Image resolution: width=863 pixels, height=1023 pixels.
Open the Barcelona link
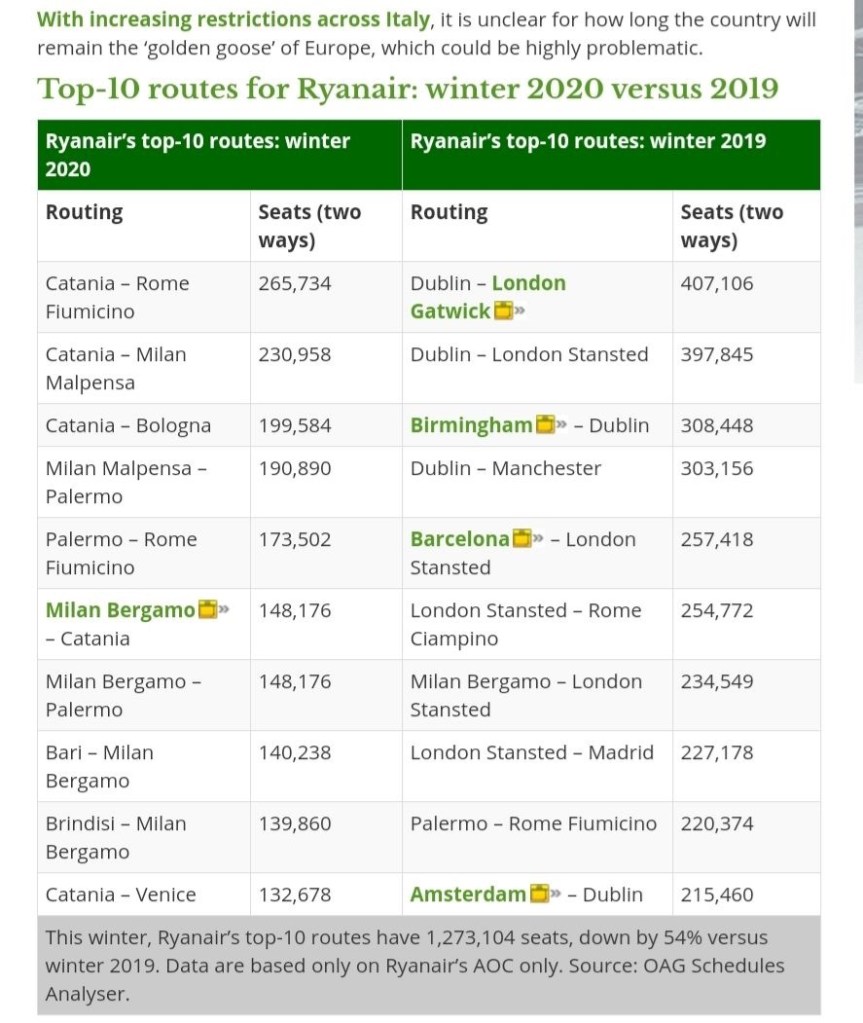(459, 539)
